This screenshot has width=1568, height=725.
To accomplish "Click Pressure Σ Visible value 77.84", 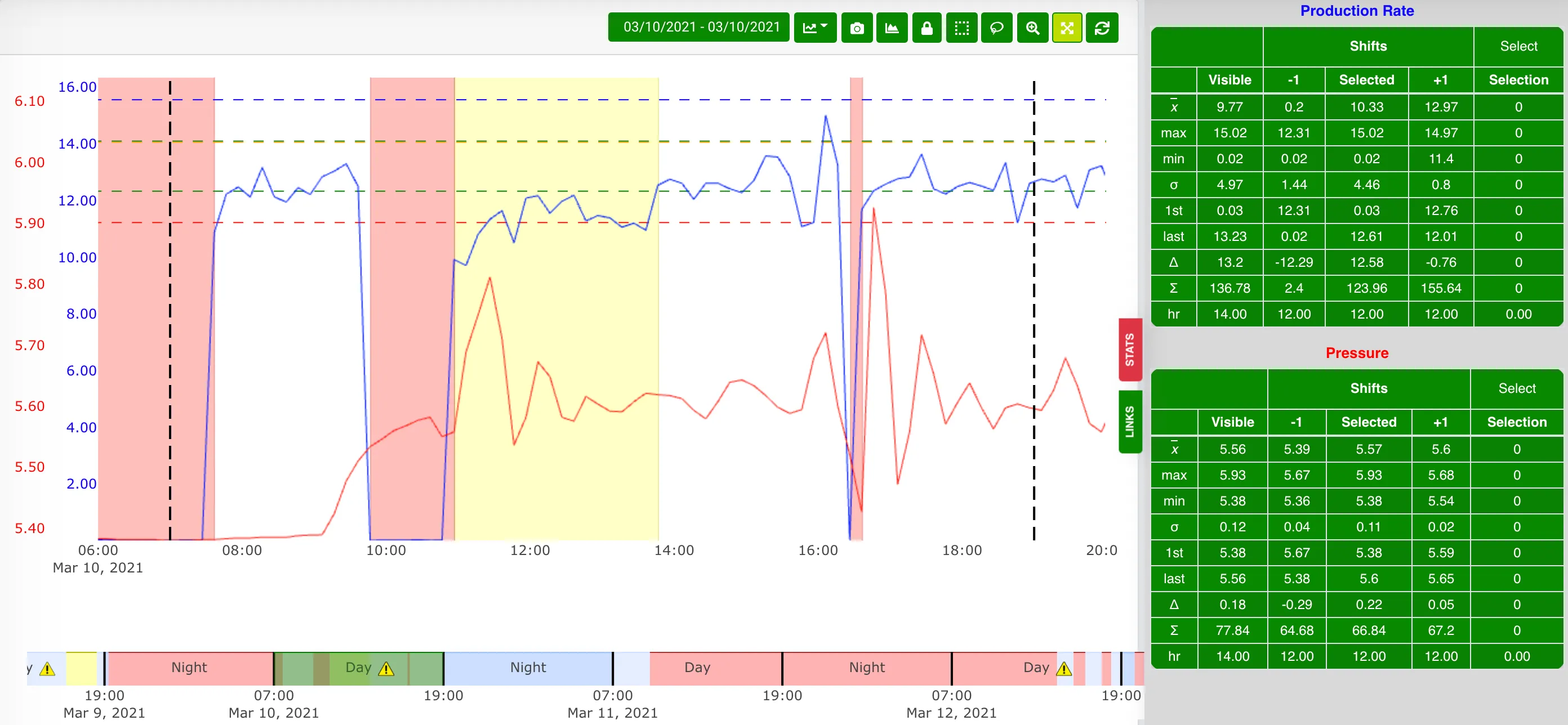I will click(1233, 630).
